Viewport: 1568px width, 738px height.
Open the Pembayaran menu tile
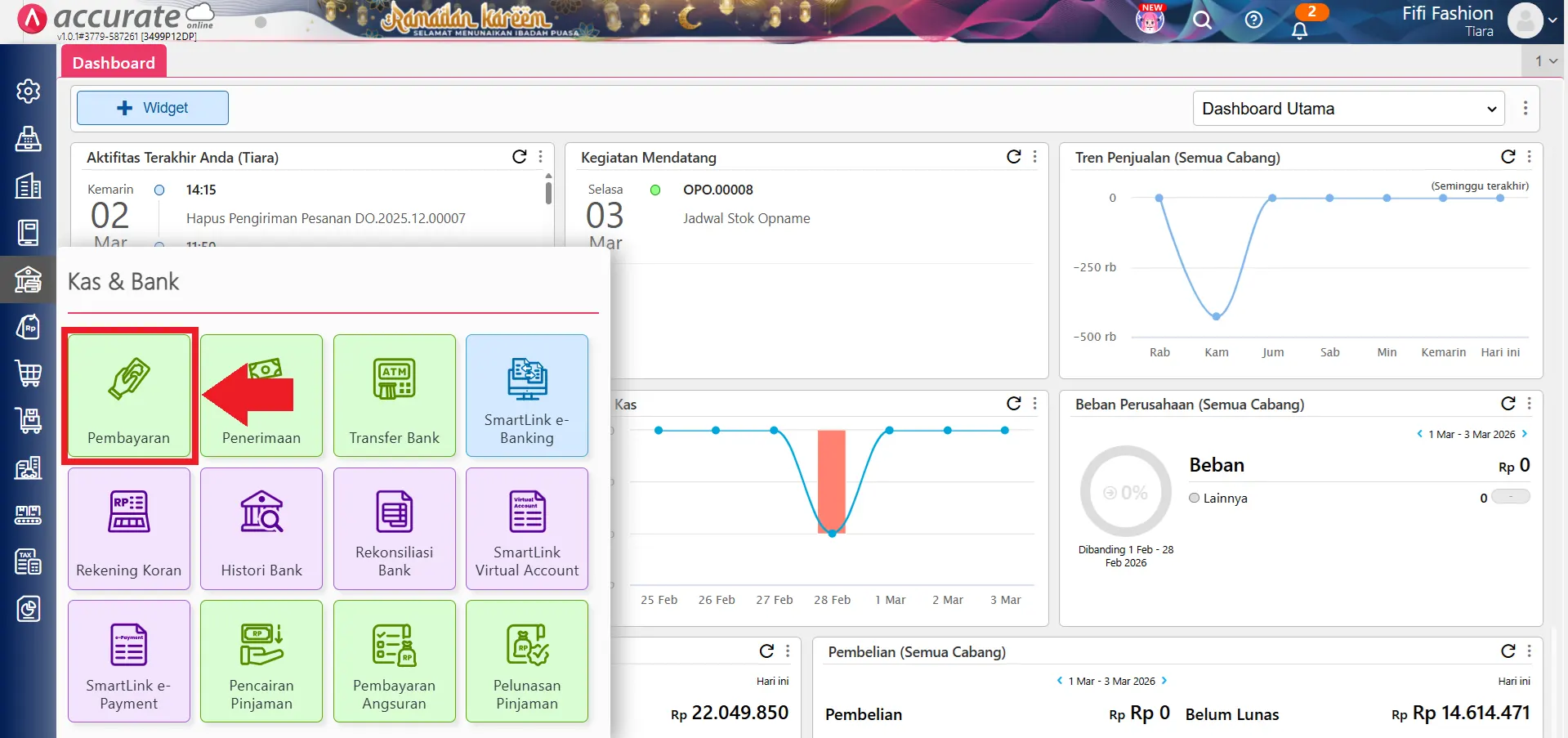point(129,396)
